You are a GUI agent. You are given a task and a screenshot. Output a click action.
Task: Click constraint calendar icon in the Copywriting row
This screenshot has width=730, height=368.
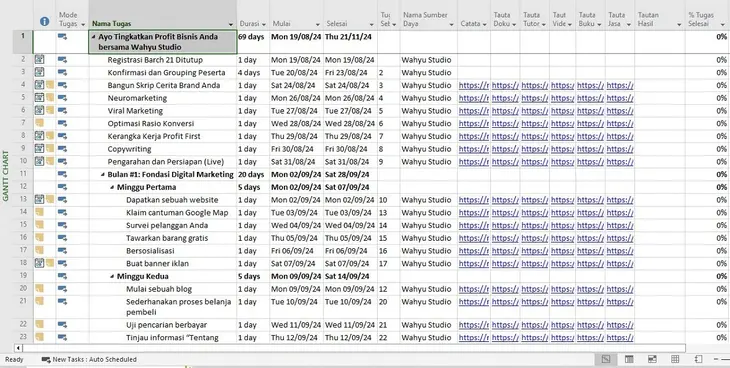tap(40, 149)
